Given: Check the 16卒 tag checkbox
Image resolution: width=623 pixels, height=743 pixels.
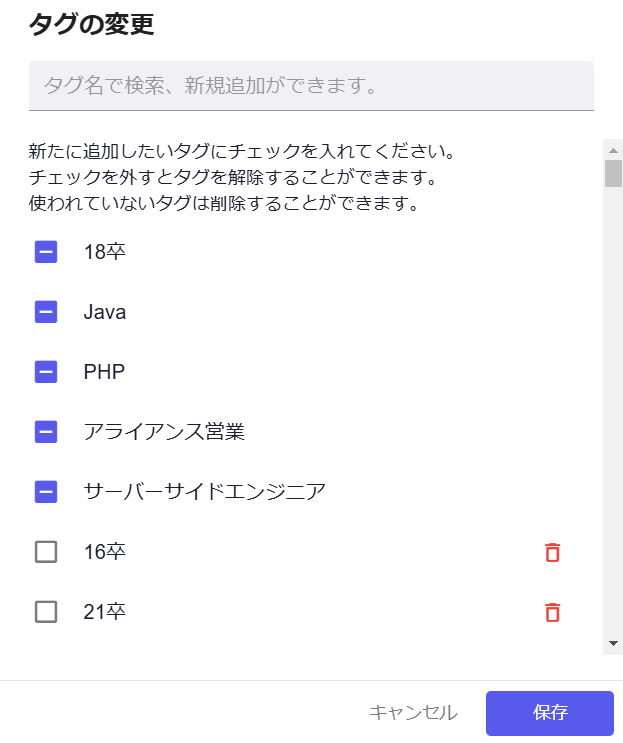Looking at the screenshot, I should 46,552.
